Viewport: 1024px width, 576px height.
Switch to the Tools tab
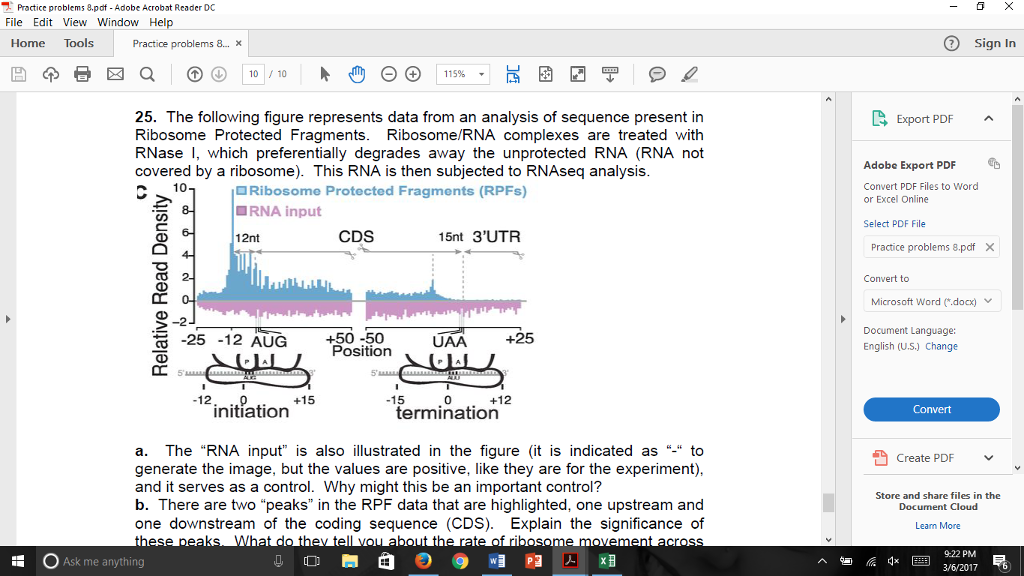tap(79, 43)
